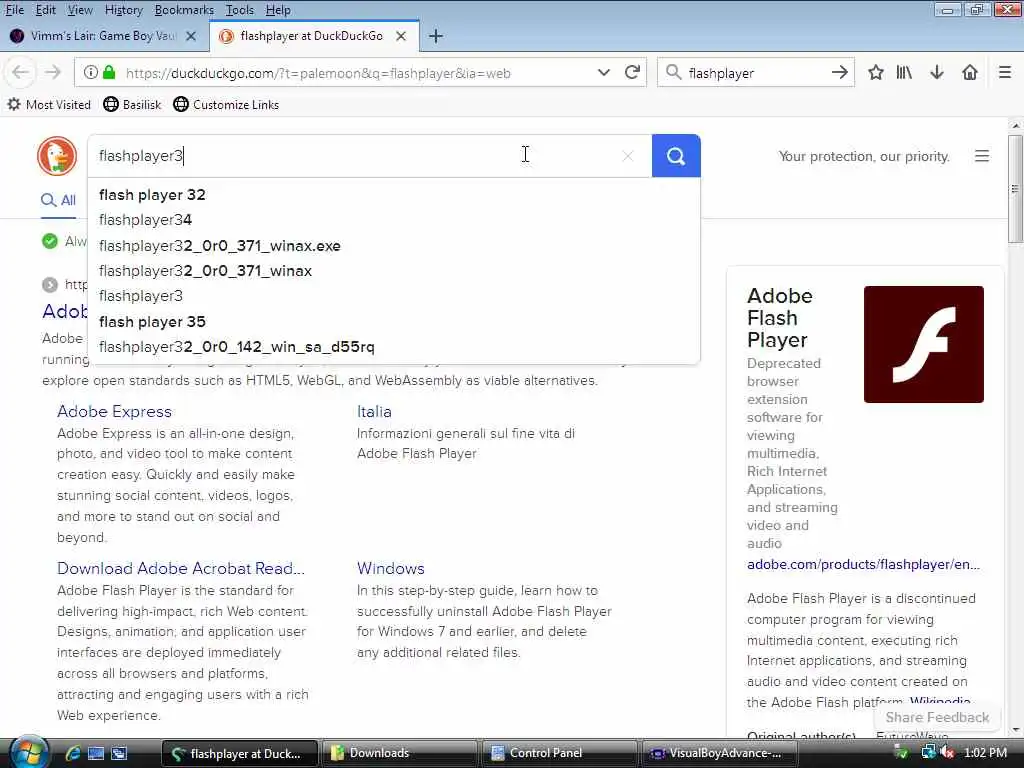1024x768 pixels.
Task: Open the File menu
Action: [x=14, y=10]
